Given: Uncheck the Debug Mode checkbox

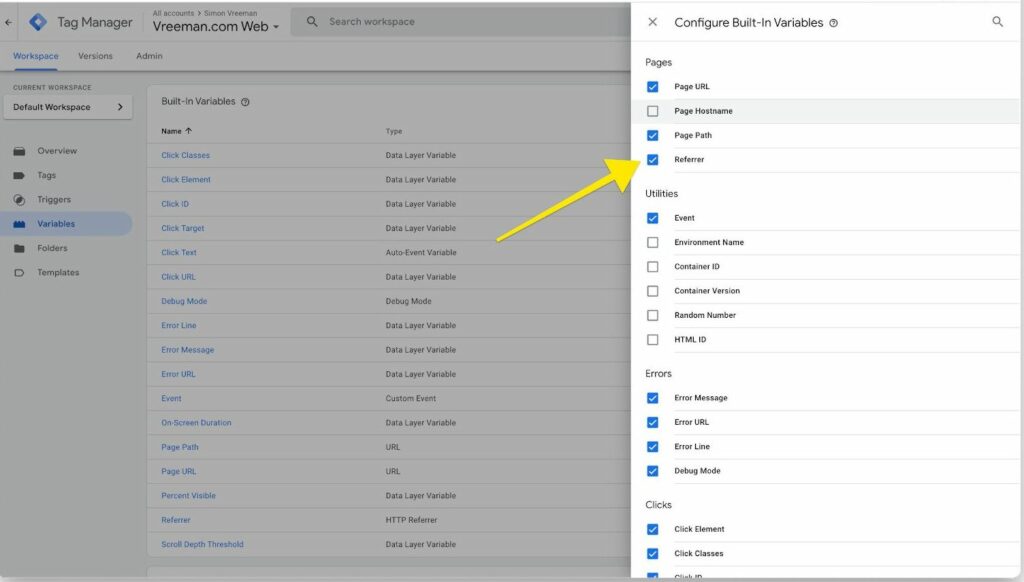Looking at the screenshot, I should point(652,471).
